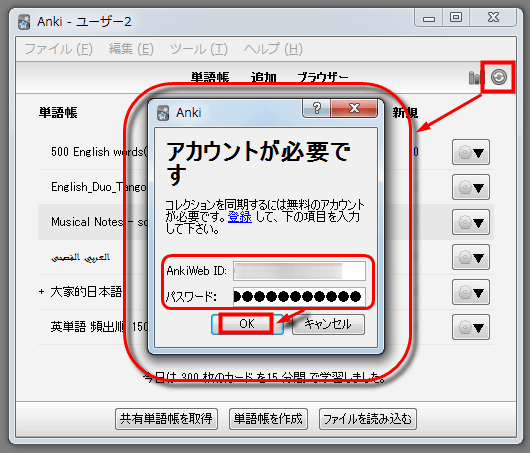Click the キャンセル button
Viewport: 530px width, 453px height.
coord(328,324)
